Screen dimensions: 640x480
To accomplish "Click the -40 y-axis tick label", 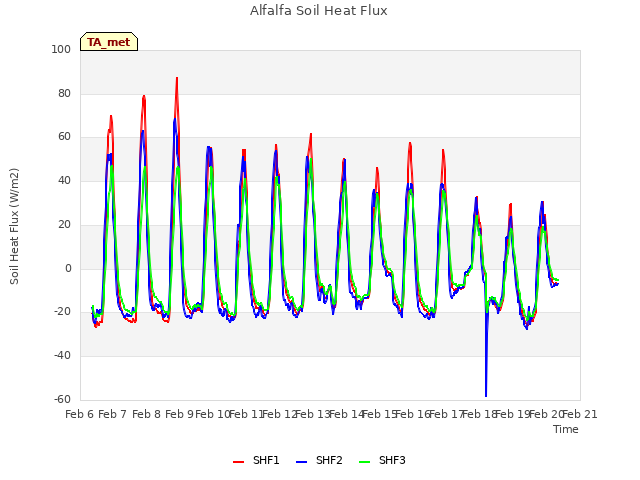I will 62,356.
